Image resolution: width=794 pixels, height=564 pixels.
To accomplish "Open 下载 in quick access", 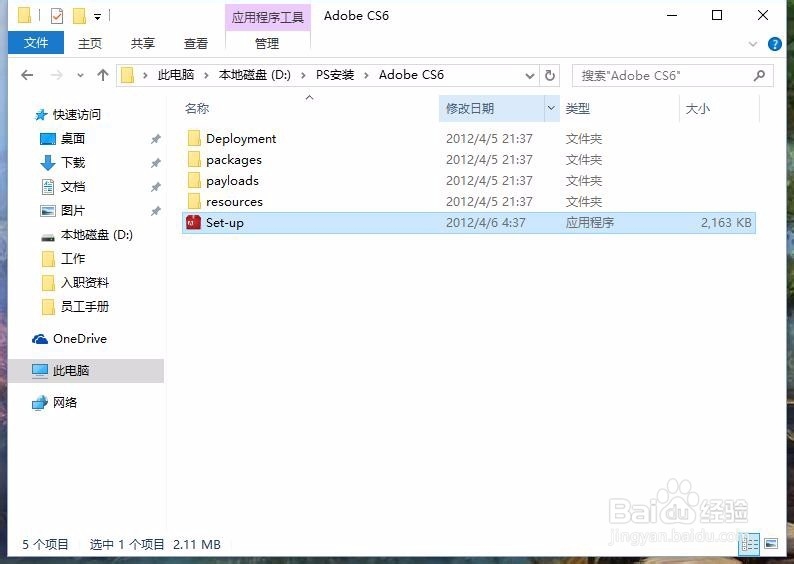I will click(73, 163).
